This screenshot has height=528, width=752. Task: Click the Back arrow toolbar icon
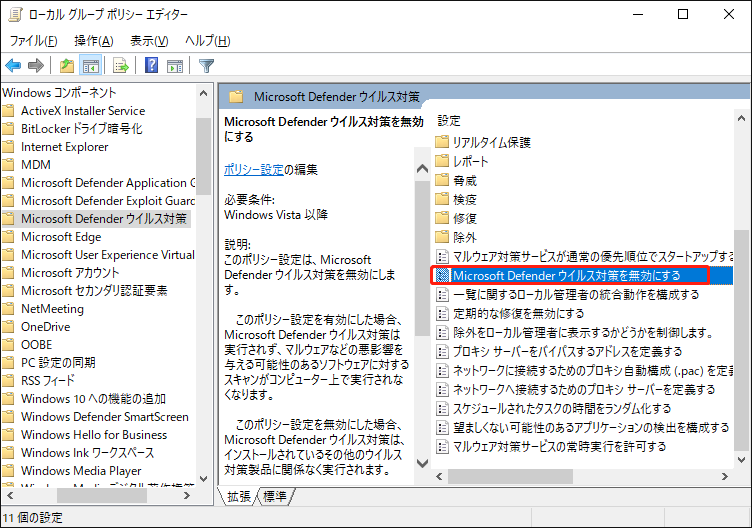(x=13, y=65)
